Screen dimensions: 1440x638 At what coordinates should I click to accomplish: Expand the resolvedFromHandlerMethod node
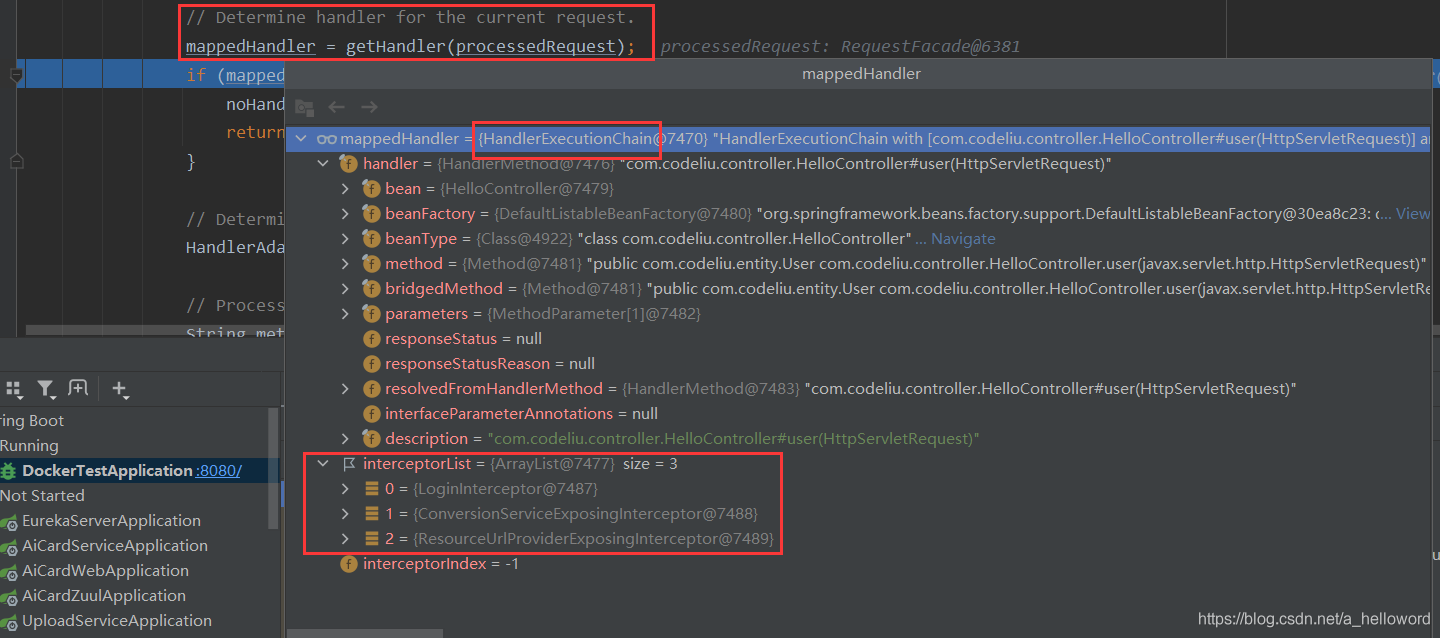tap(345, 389)
